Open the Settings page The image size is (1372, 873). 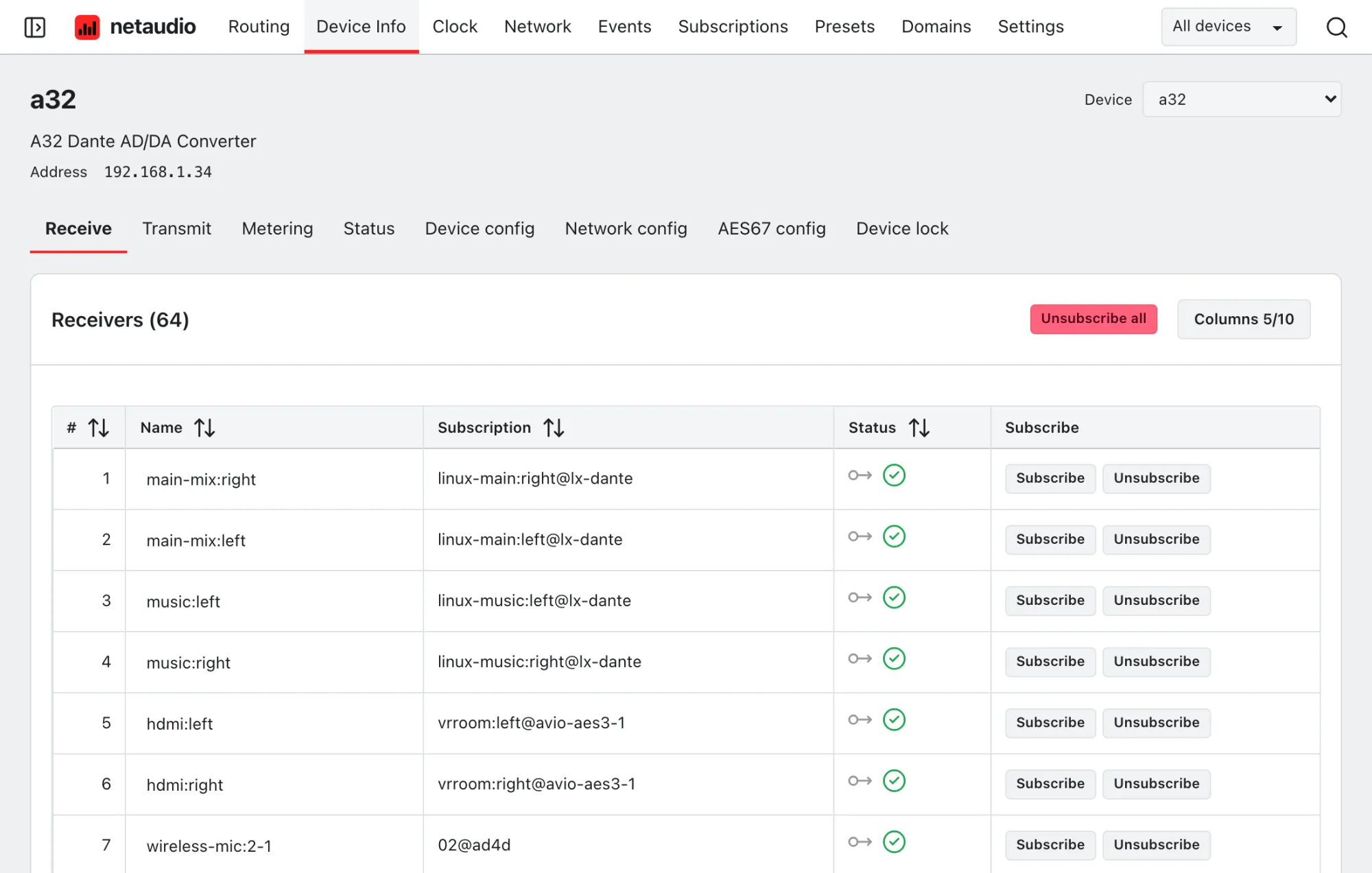1030,27
